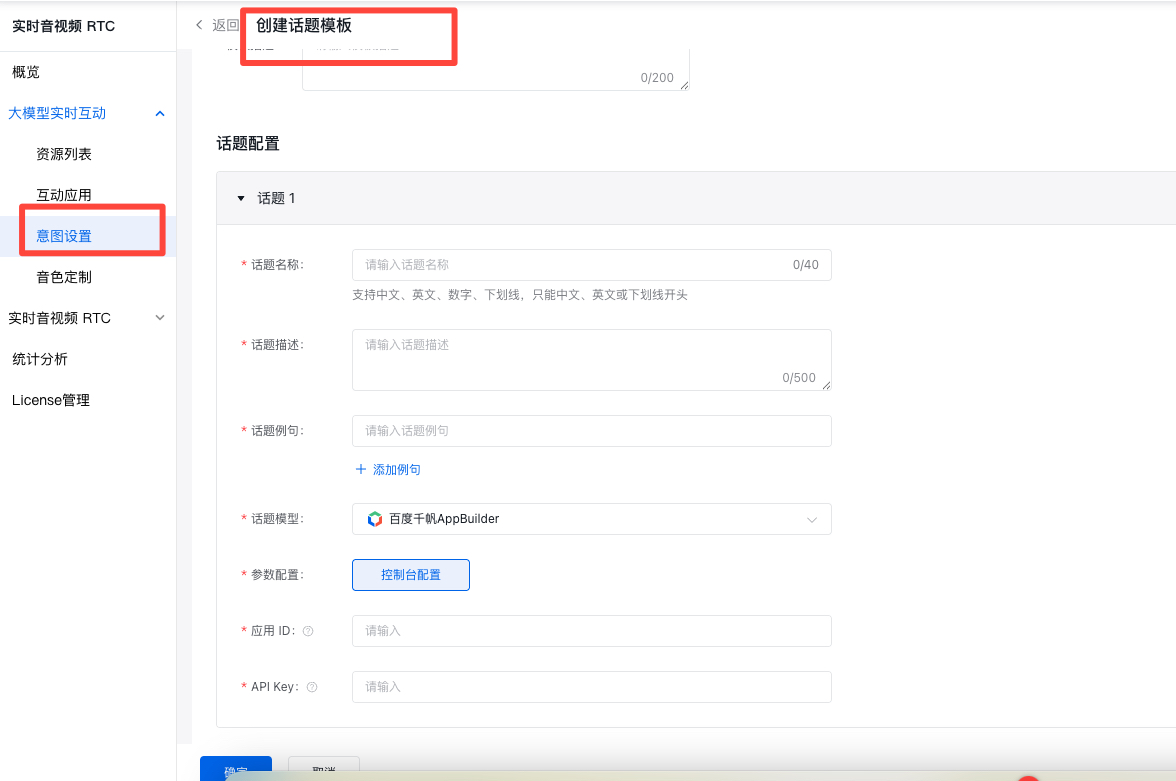1176x781 pixels.
Task: Collapse the 大模型实时互动 sidebar group
Action: [160, 114]
